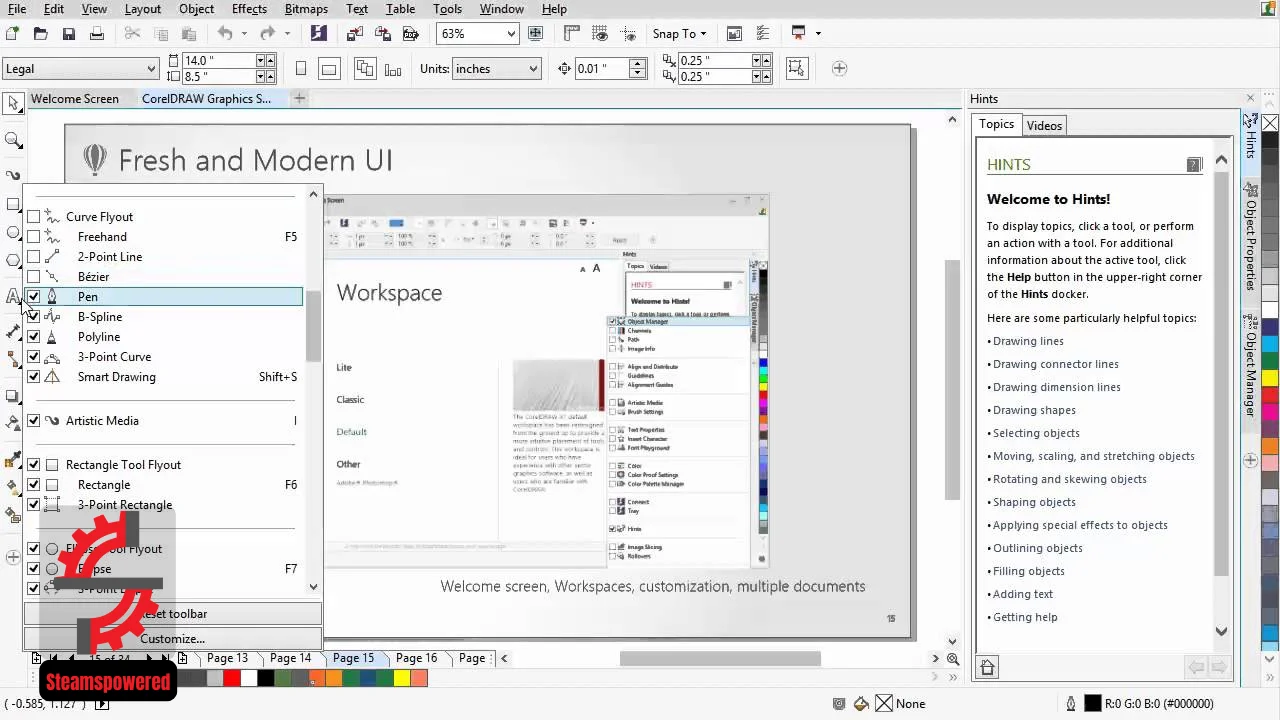Click the Treat as filled icon

click(x=796, y=69)
